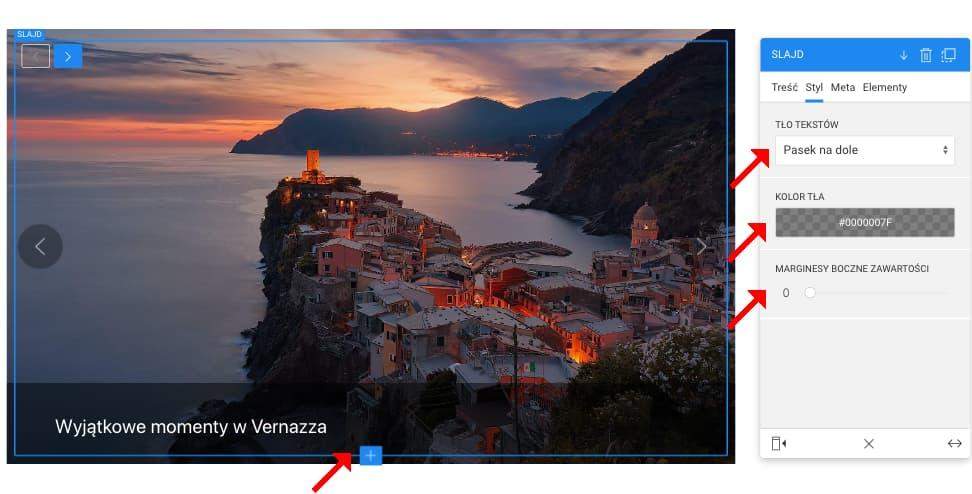Click the Marginesy boczne zawartości slider handle
This screenshot has height=494, width=972.
tap(810, 293)
